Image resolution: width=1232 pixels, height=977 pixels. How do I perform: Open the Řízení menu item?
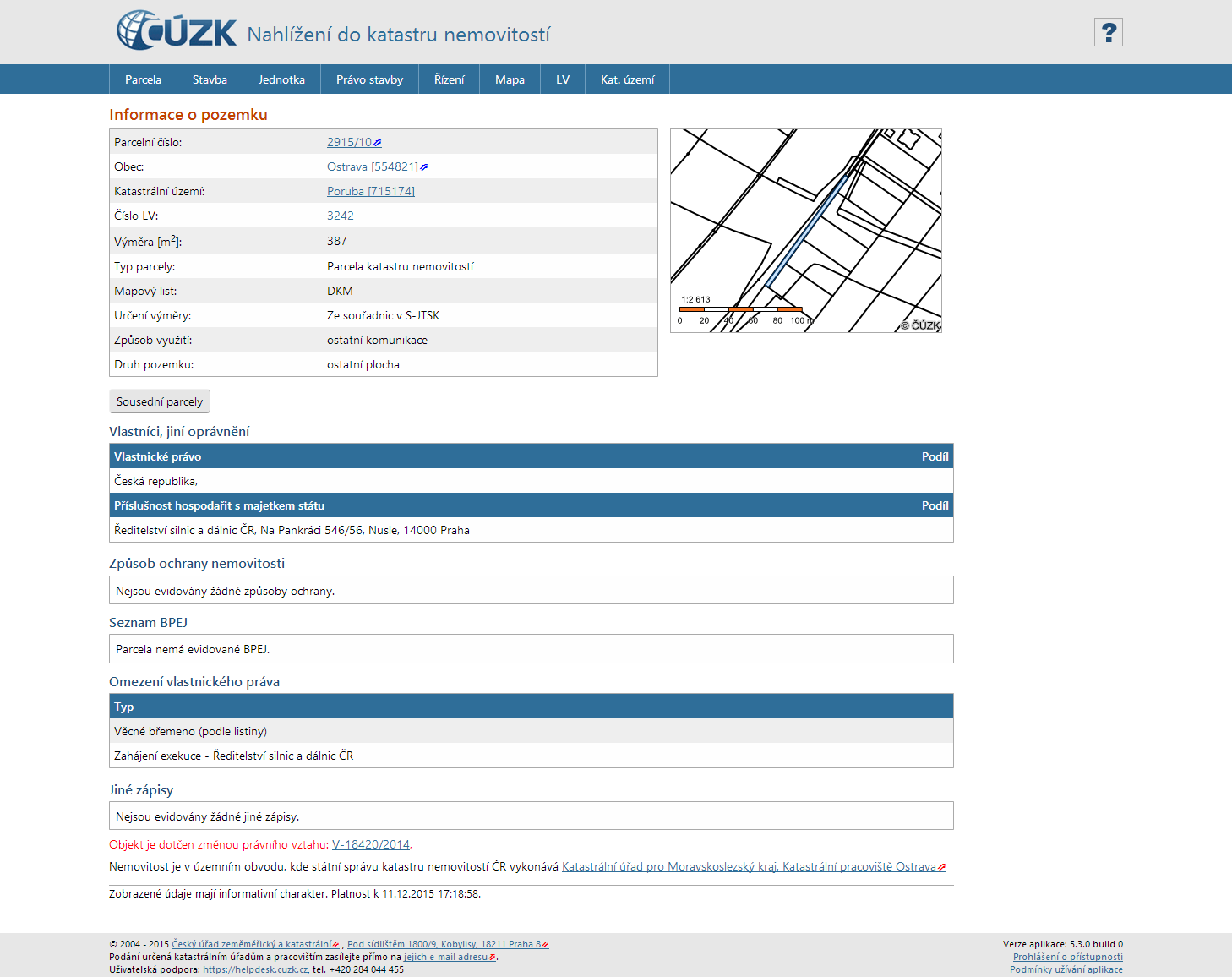[449, 79]
